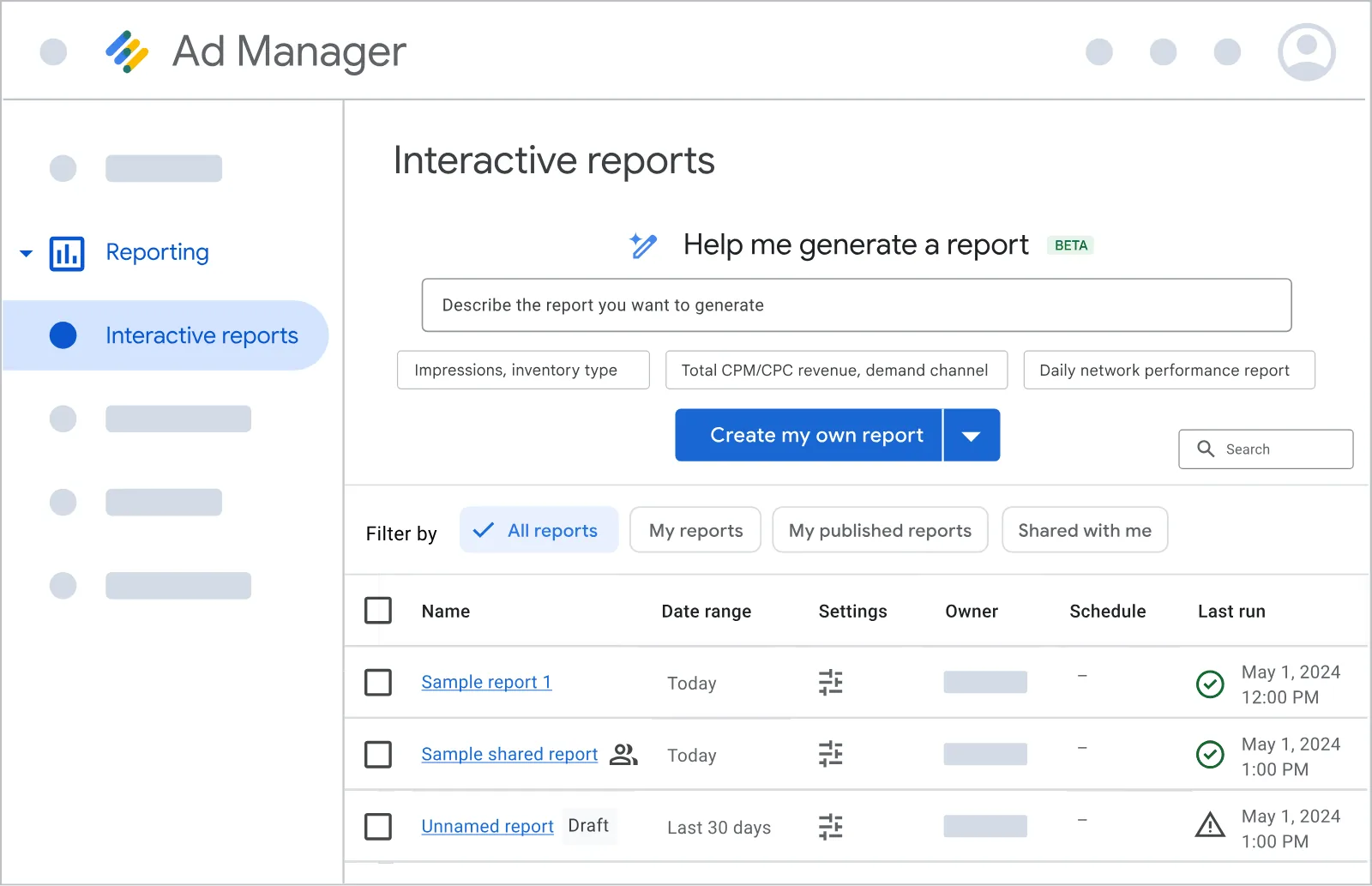The width and height of the screenshot is (1372, 886).
Task: Check the box for Sample shared report
Action: pos(378,755)
